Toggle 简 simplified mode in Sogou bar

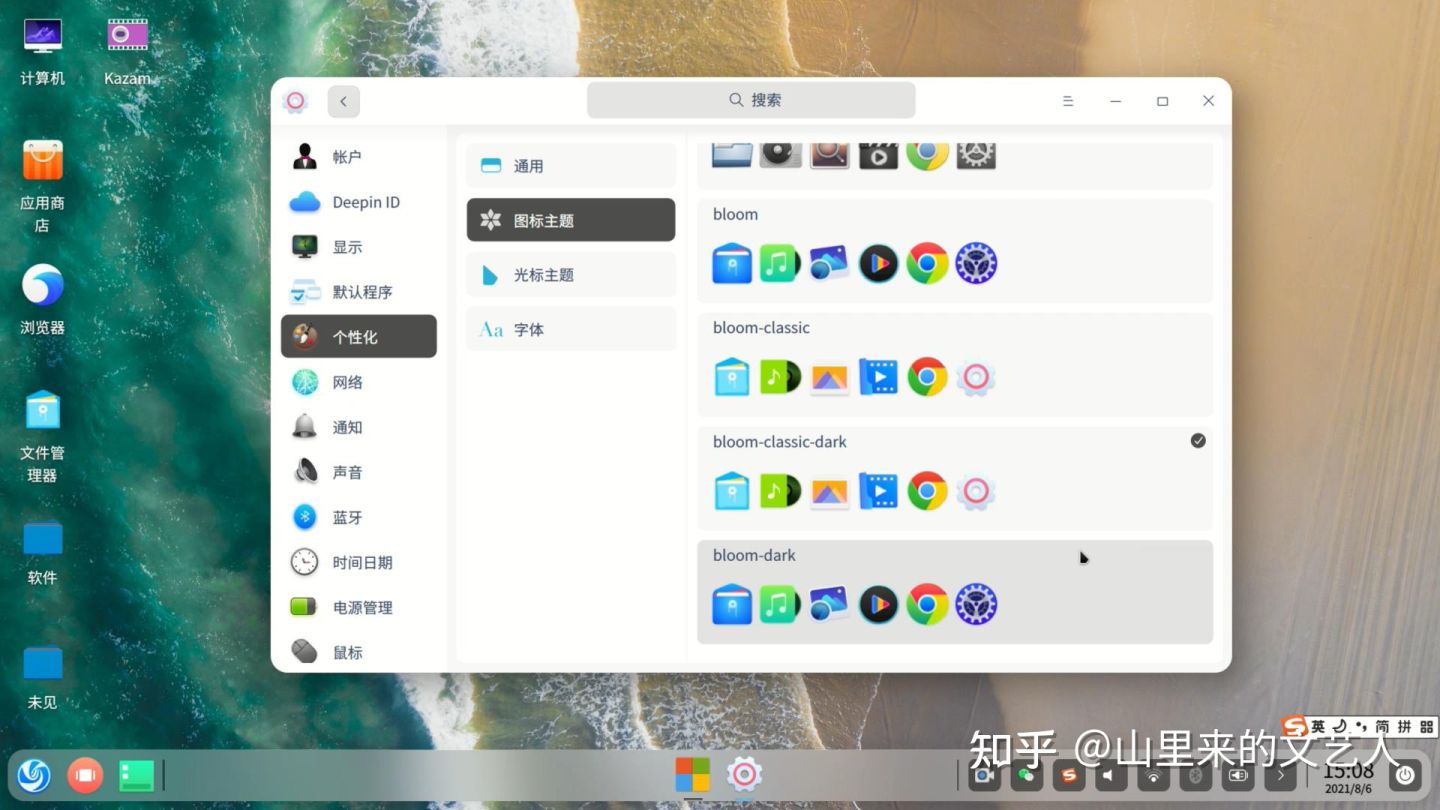pyautogui.click(x=1382, y=727)
